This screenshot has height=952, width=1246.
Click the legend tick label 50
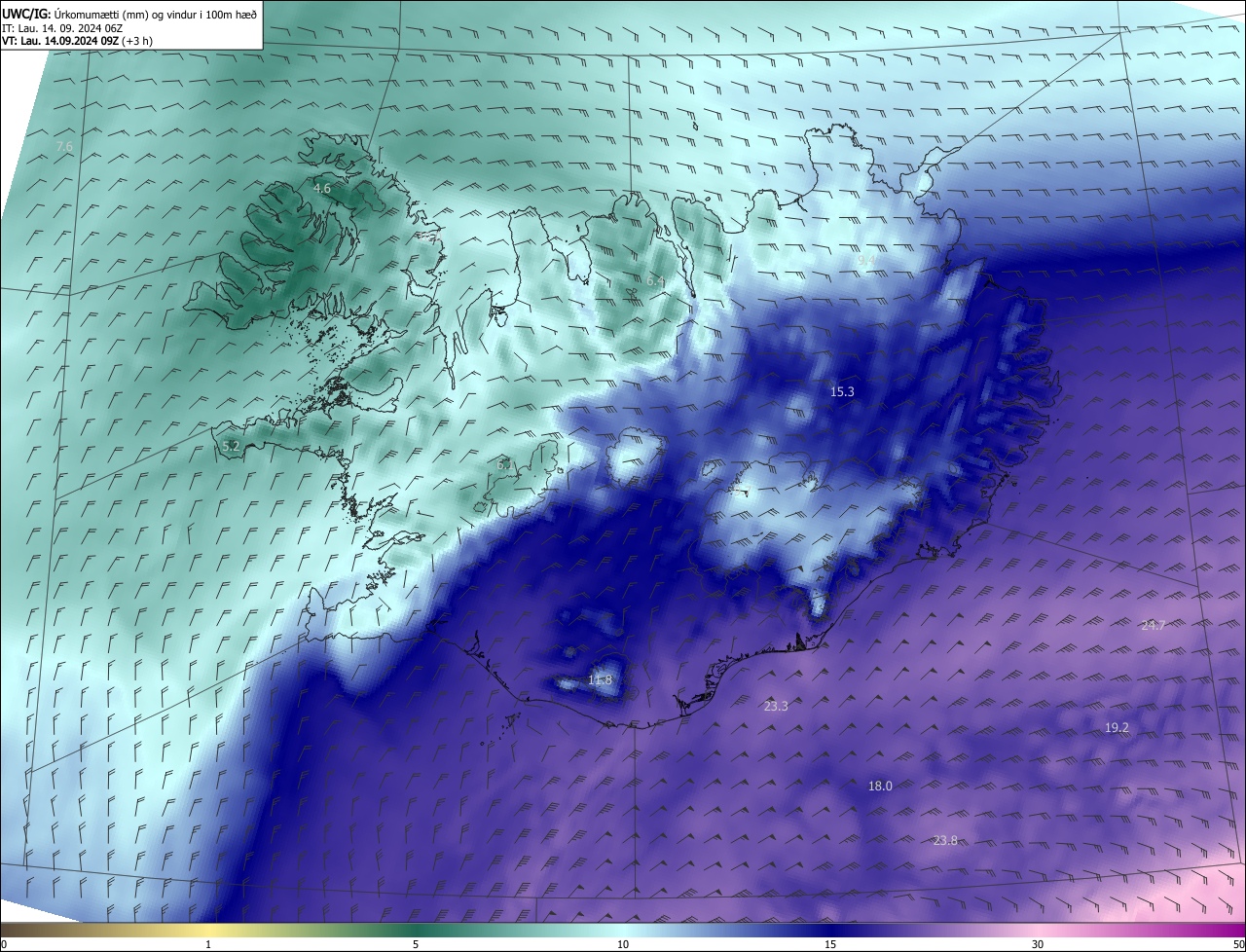click(x=1238, y=944)
